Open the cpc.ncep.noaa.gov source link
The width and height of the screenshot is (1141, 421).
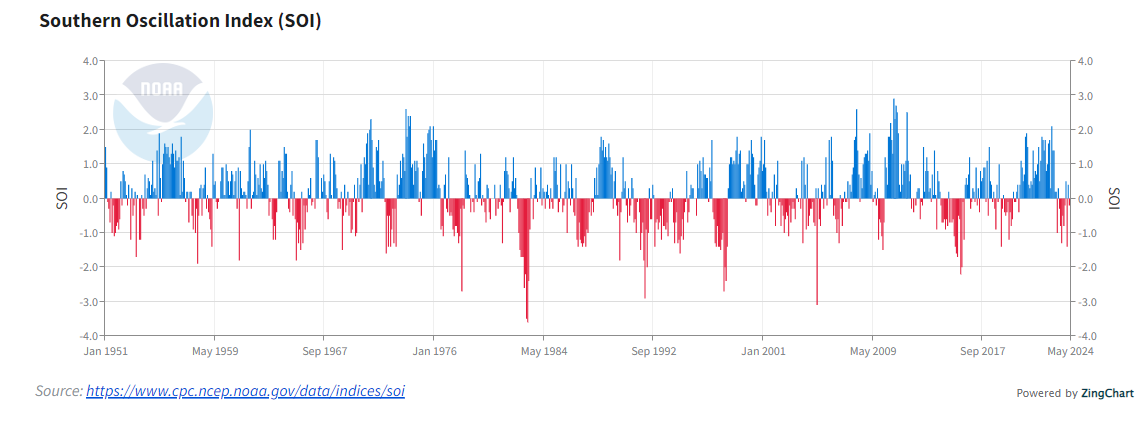point(245,391)
